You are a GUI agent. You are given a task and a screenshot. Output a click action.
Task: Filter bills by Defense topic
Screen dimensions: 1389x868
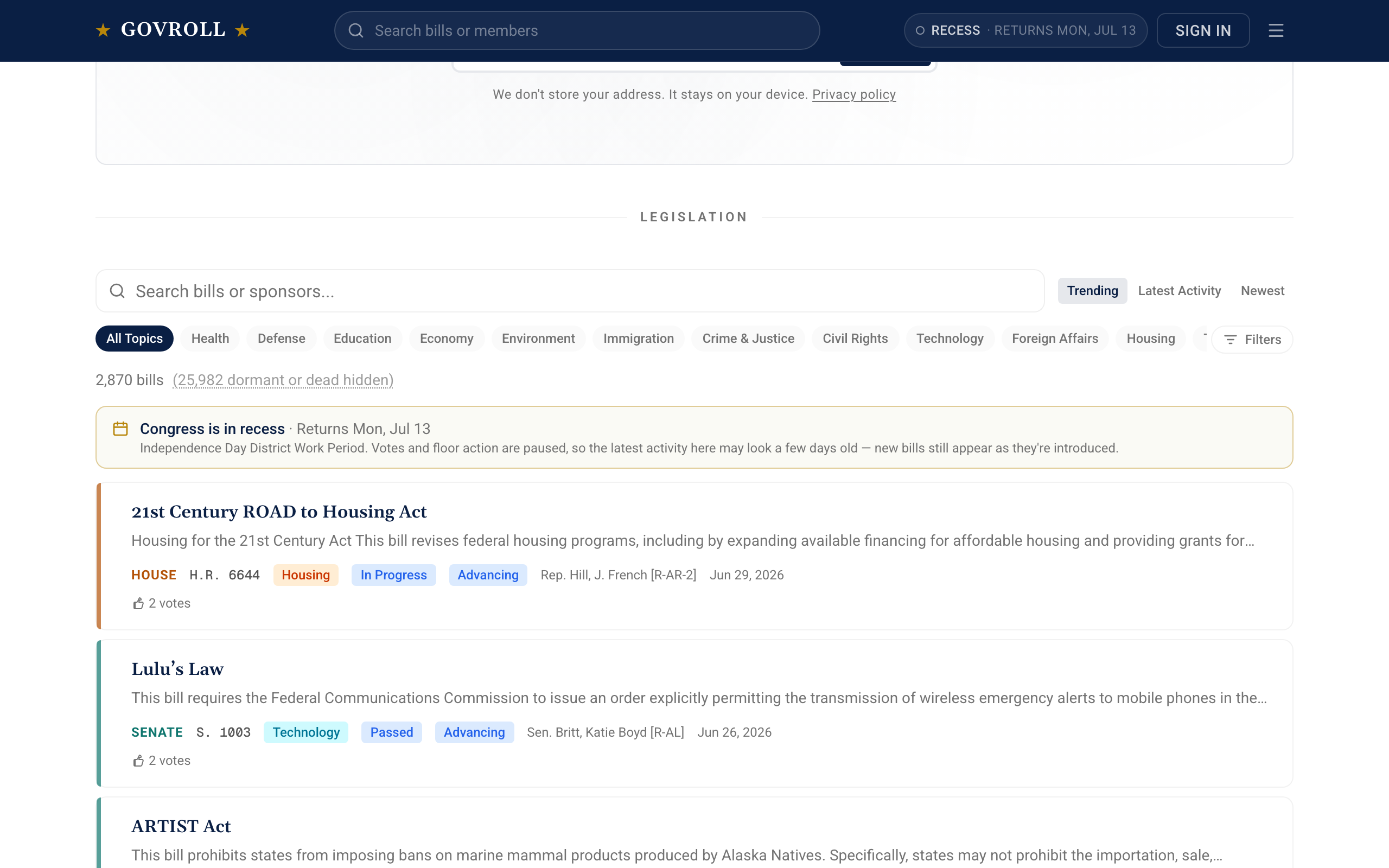tap(281, 339)
